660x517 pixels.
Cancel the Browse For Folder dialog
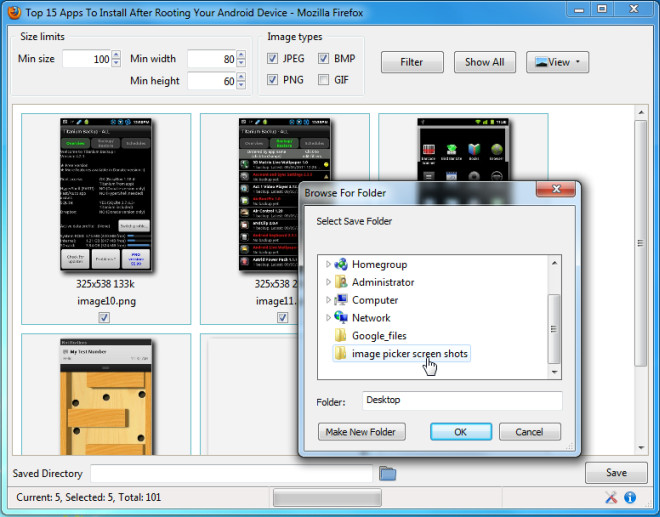click(530, 432)
